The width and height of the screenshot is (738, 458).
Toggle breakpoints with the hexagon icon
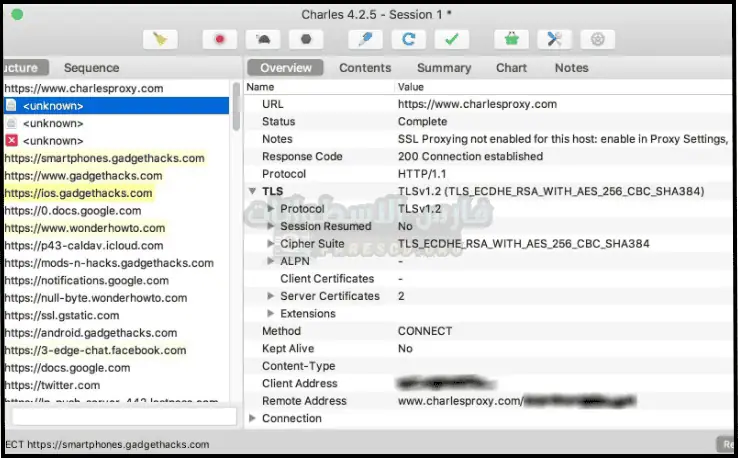pos(305,40)
